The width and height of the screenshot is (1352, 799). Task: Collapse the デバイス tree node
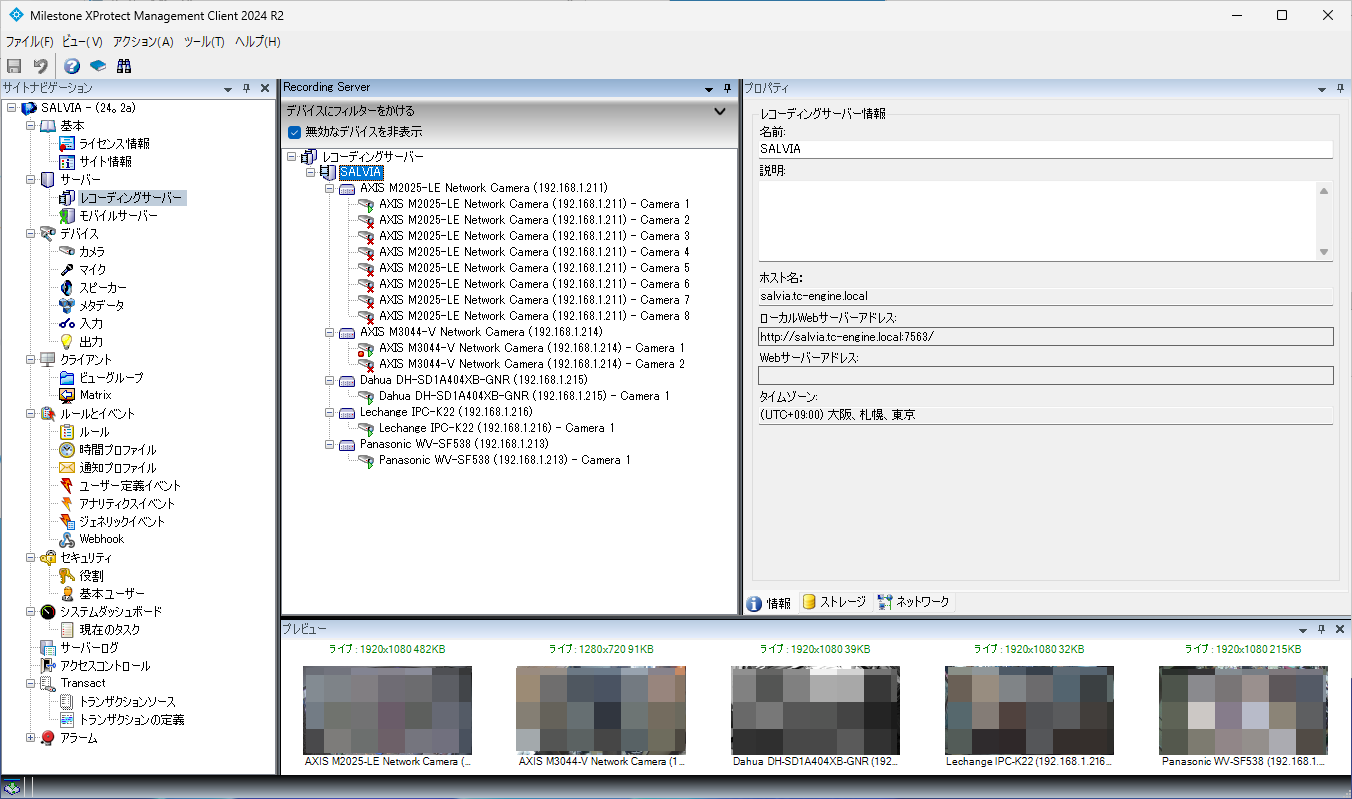pyautogui.click(x=31, y=234)
